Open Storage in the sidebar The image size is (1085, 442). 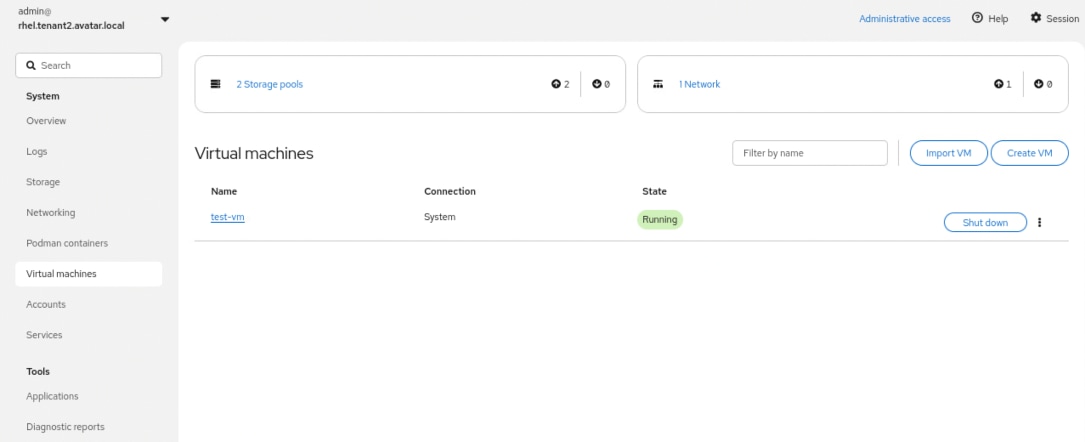coord(43,182)
